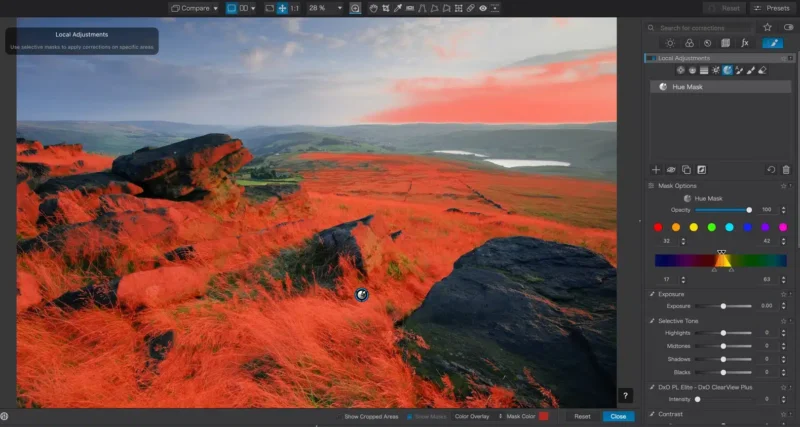Viewport: 800px width, 427px height.
Task: Pick the yellow hue swatch
Action: pyautogui.click(x=694, y=228)
